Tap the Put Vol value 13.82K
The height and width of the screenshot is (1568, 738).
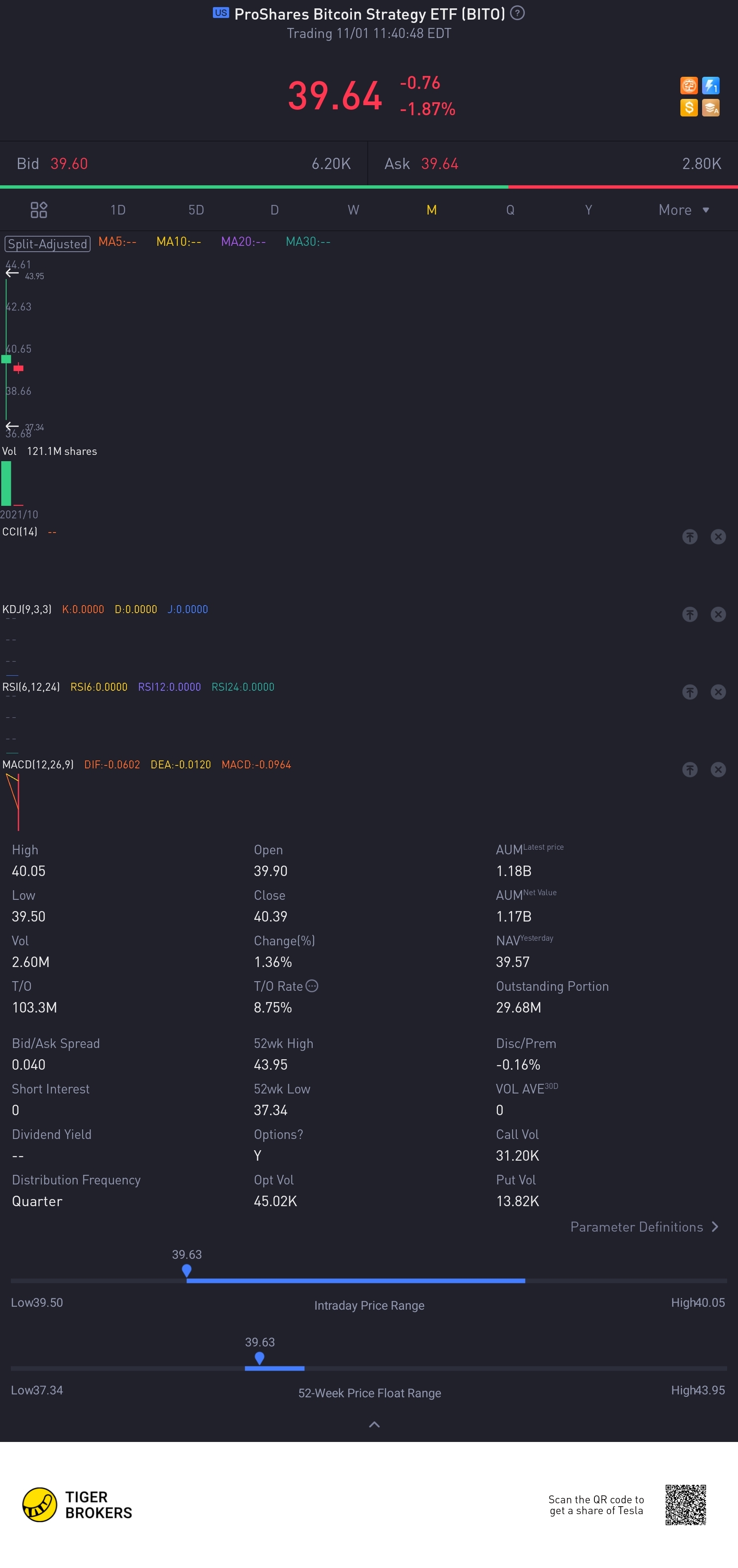coord(517,1202)
